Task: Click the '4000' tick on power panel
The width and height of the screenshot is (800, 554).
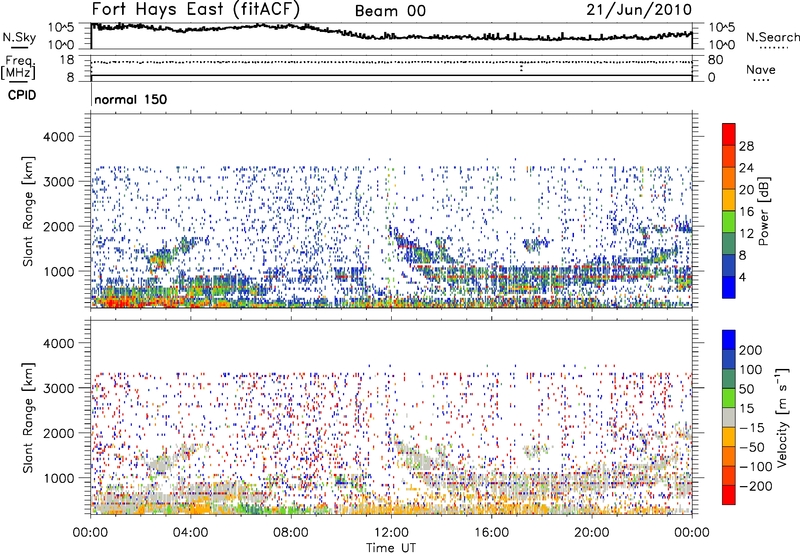Action: 58,137
